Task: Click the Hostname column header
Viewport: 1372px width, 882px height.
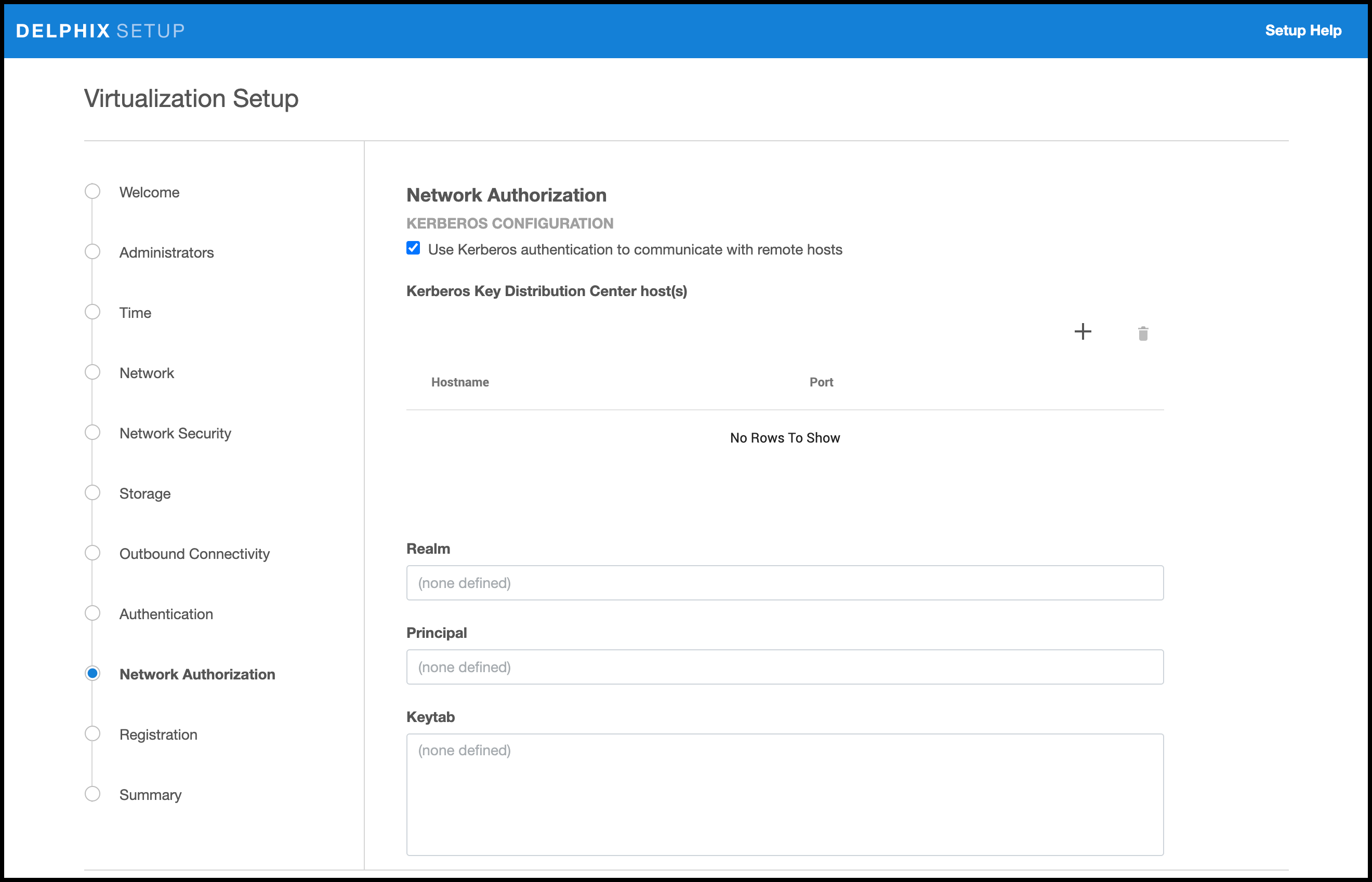Action: [460, 382]
